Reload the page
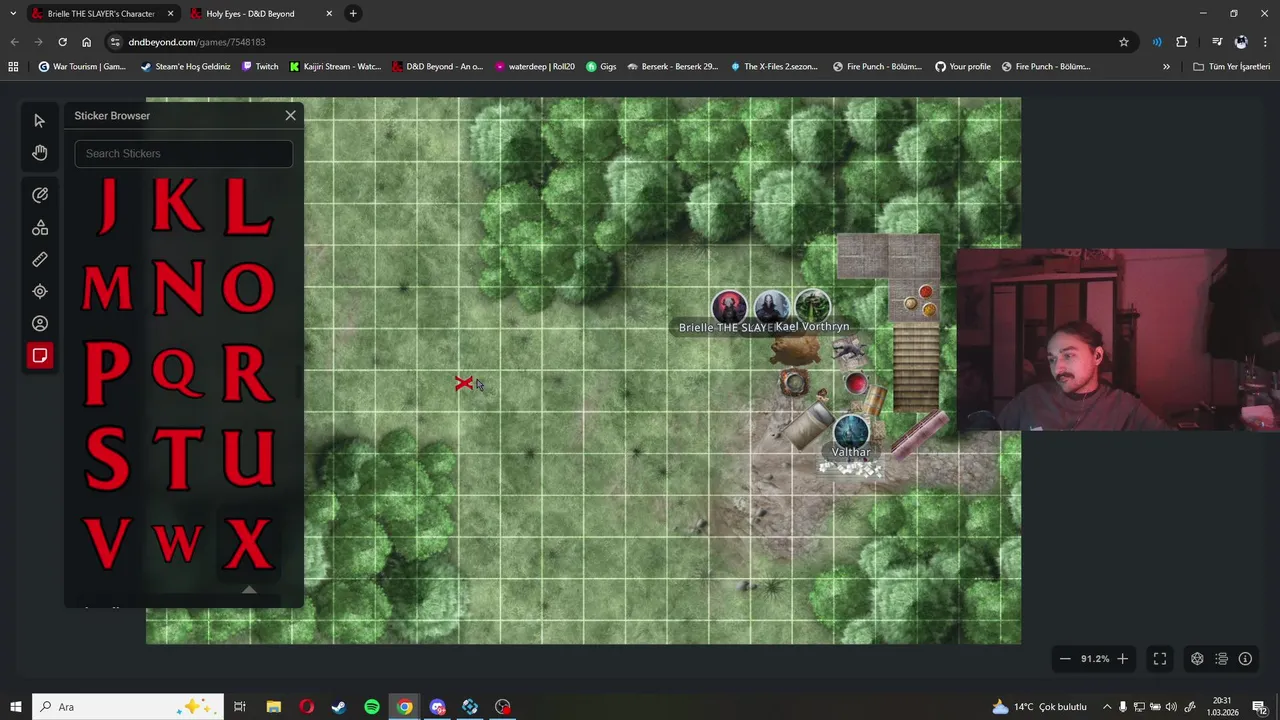The width and height of the screenshot is (1280, 720). [62, 42]
